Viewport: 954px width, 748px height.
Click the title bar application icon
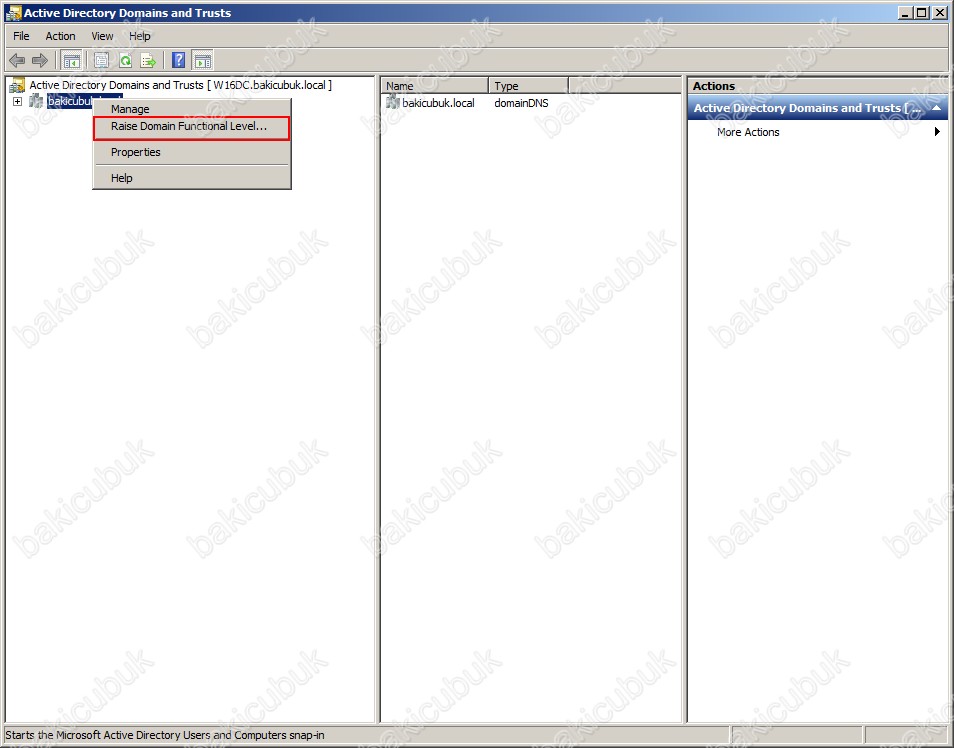click(13, 13)
